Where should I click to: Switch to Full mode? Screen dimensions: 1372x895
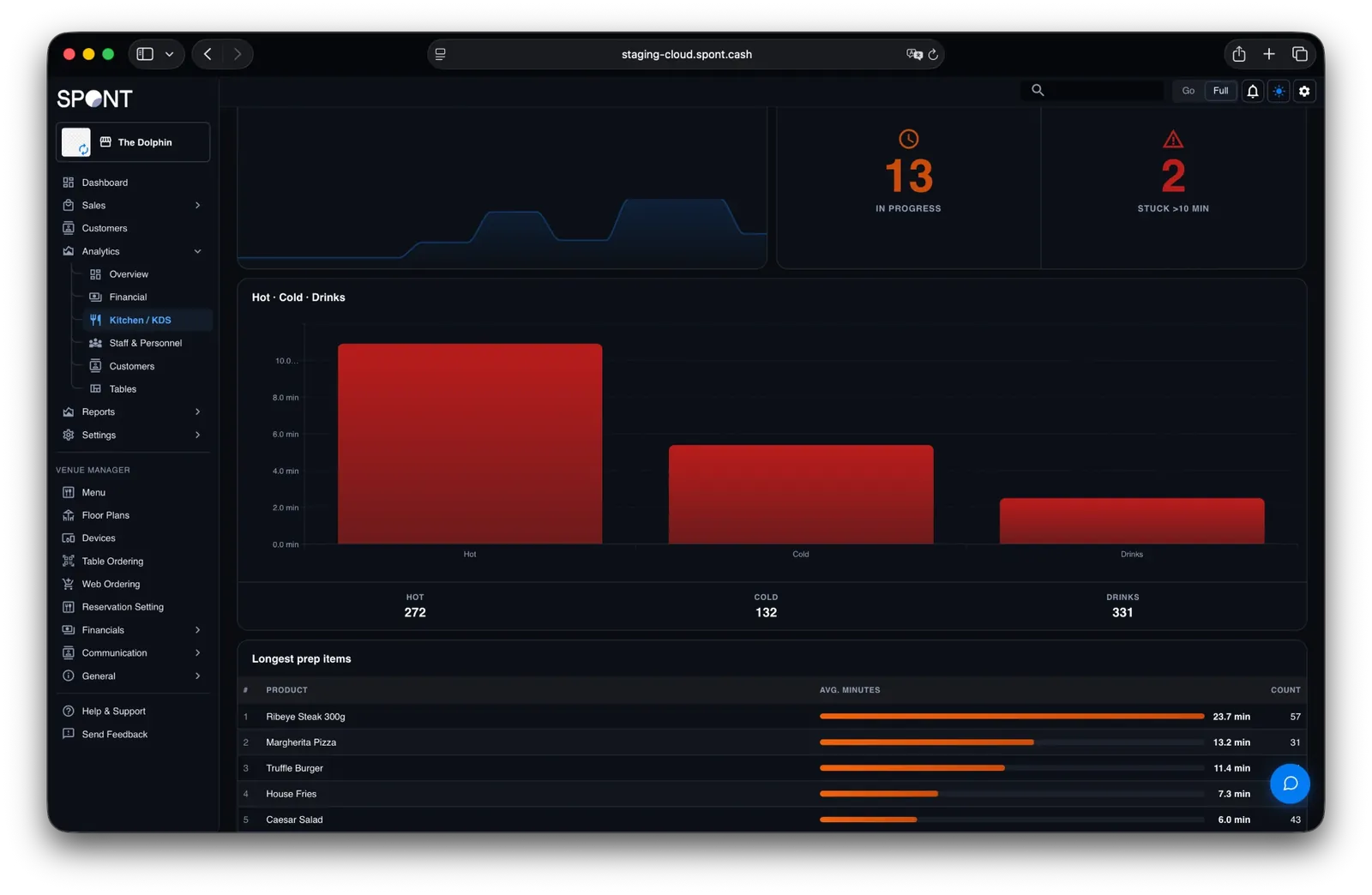tap(1220, 91)
